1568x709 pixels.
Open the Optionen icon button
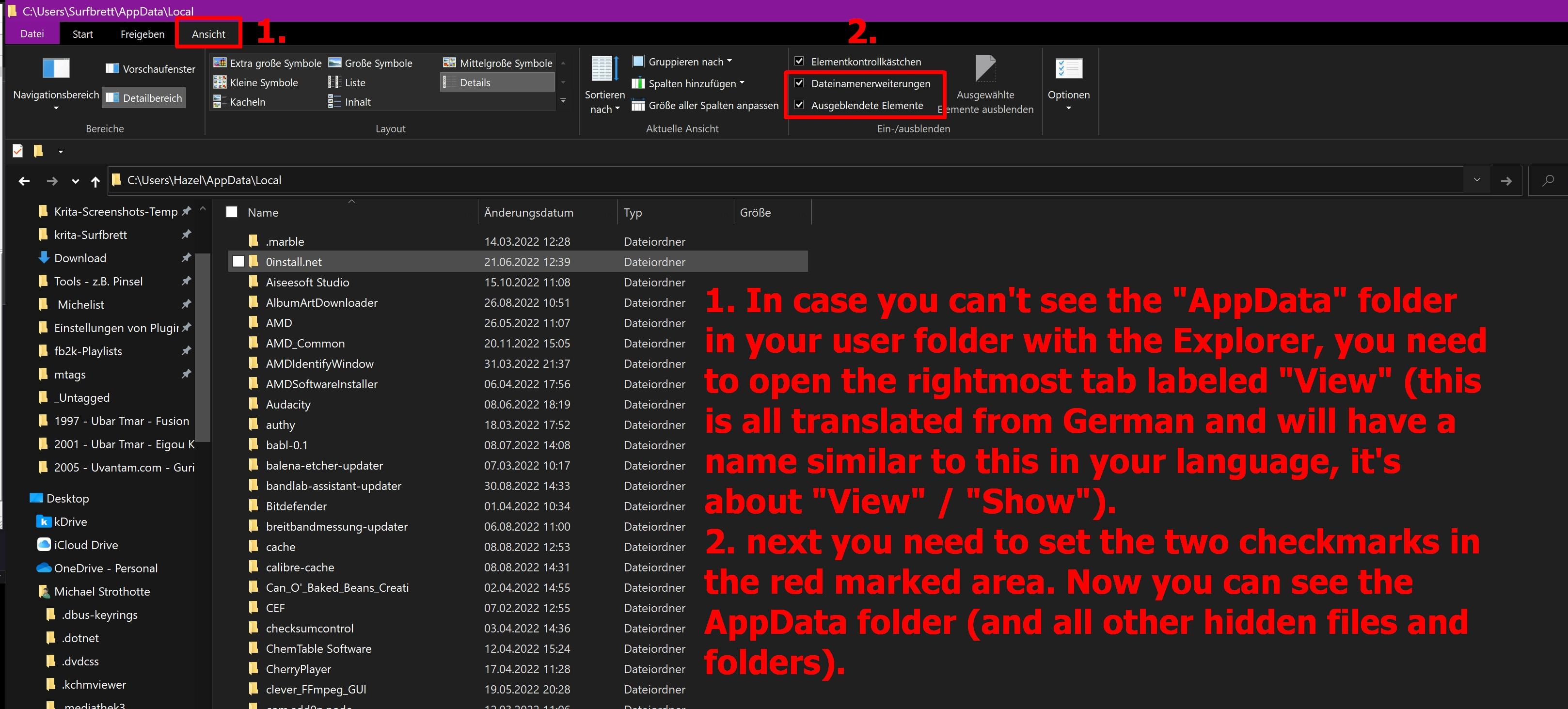click(1068, 69)
